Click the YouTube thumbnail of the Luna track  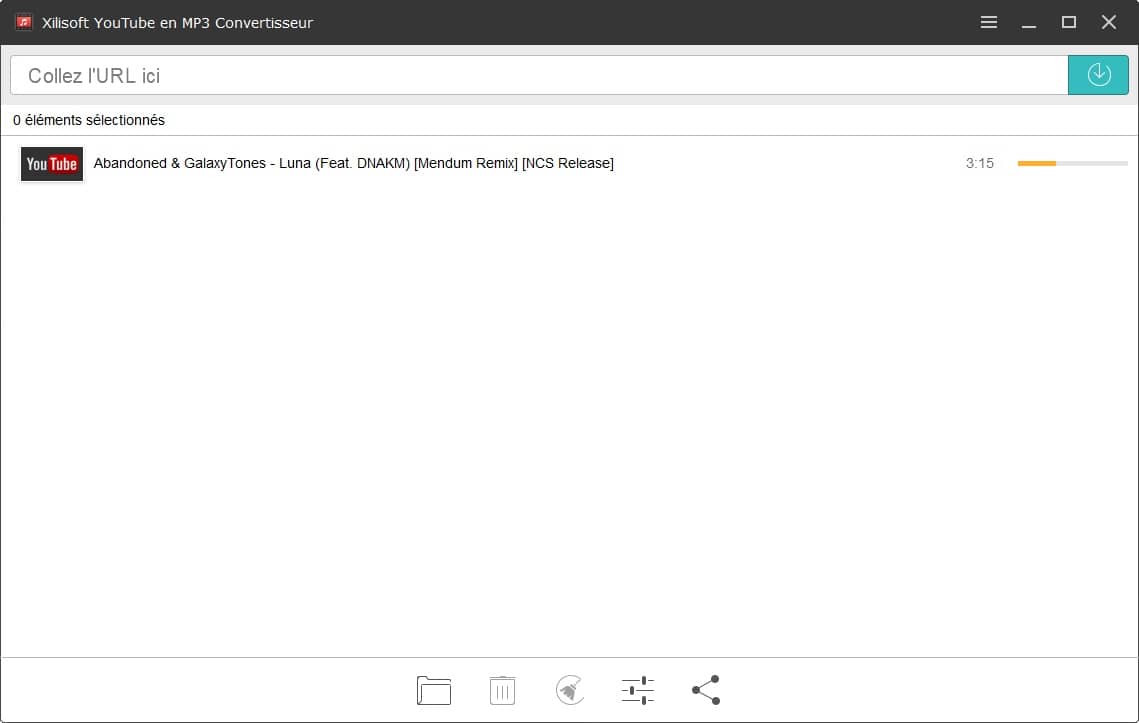click(52, 163)
